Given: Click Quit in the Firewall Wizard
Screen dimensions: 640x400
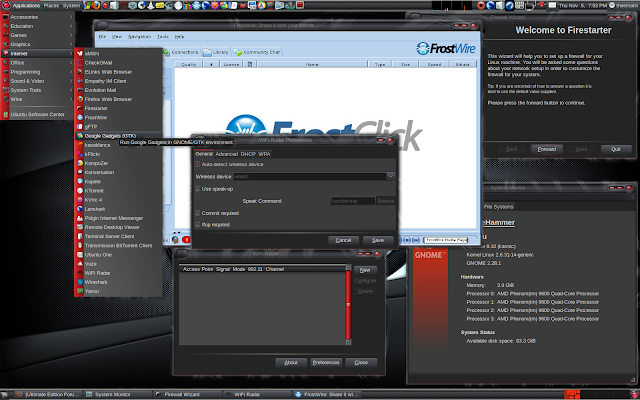Looking at the screenshot, I should (616, 149).
